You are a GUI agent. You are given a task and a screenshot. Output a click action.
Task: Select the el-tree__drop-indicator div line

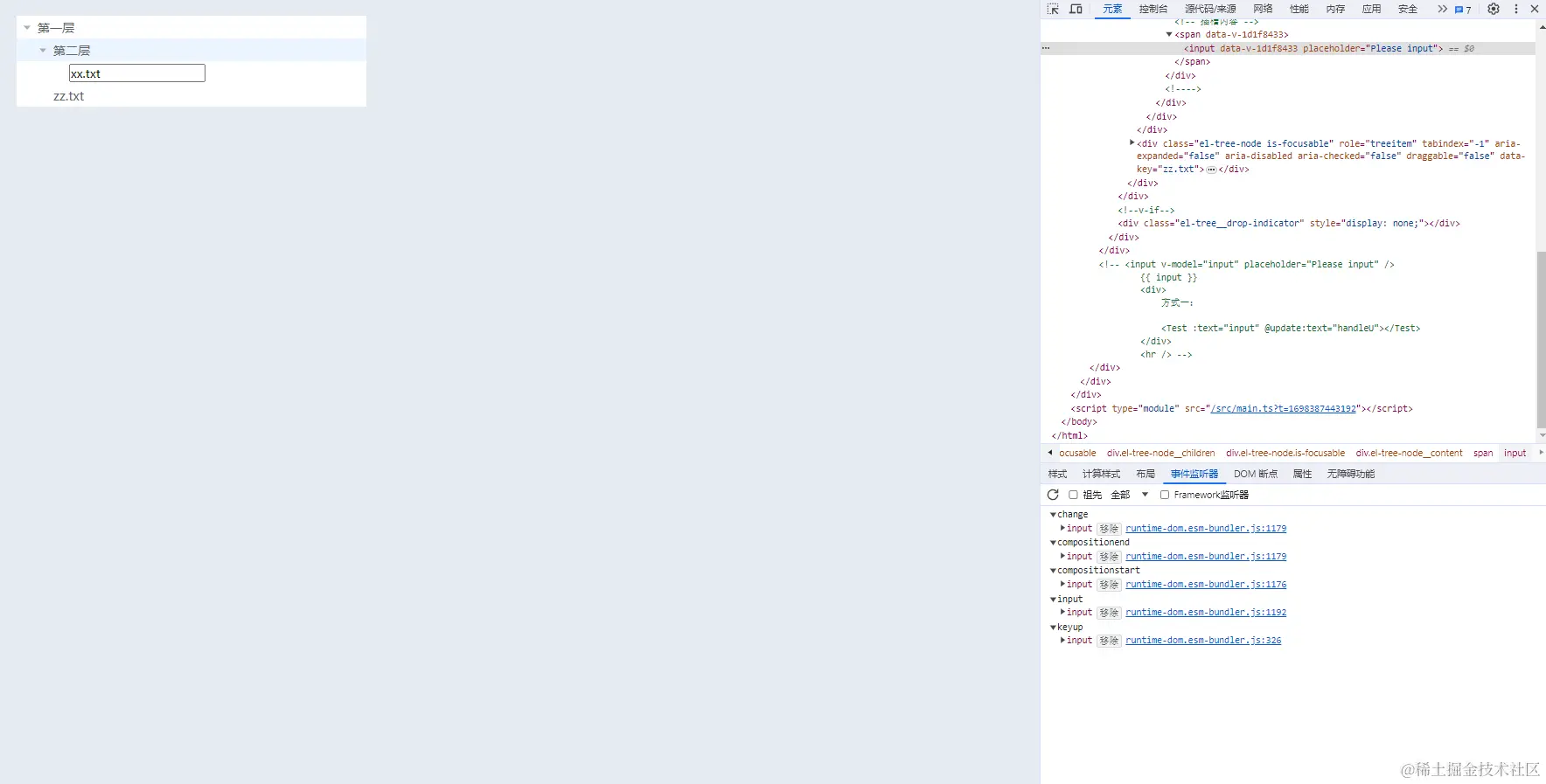[1289, 224]
